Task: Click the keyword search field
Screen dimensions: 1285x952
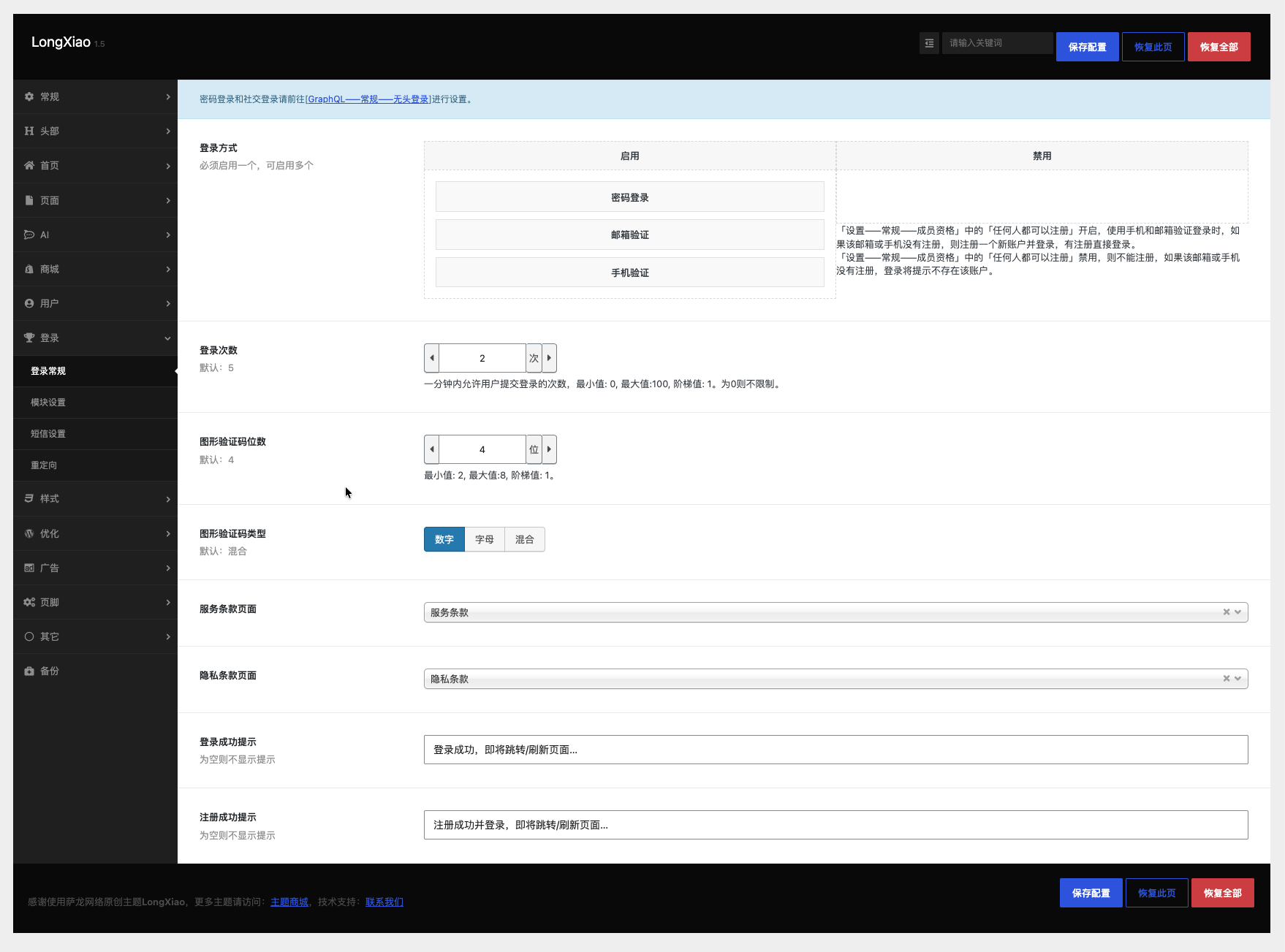Action: point(997,43)
